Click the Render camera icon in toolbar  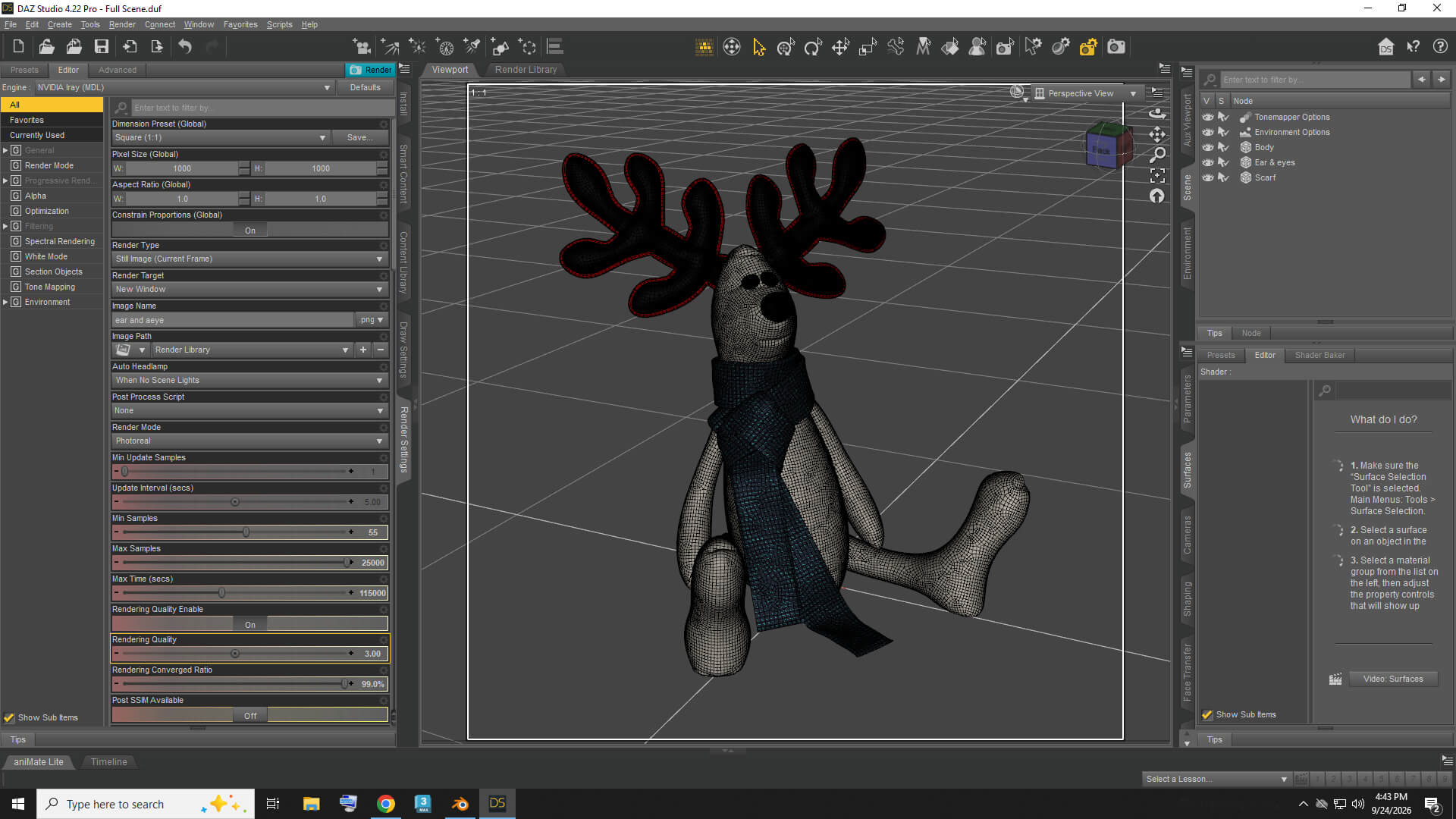click(1116, 48)
